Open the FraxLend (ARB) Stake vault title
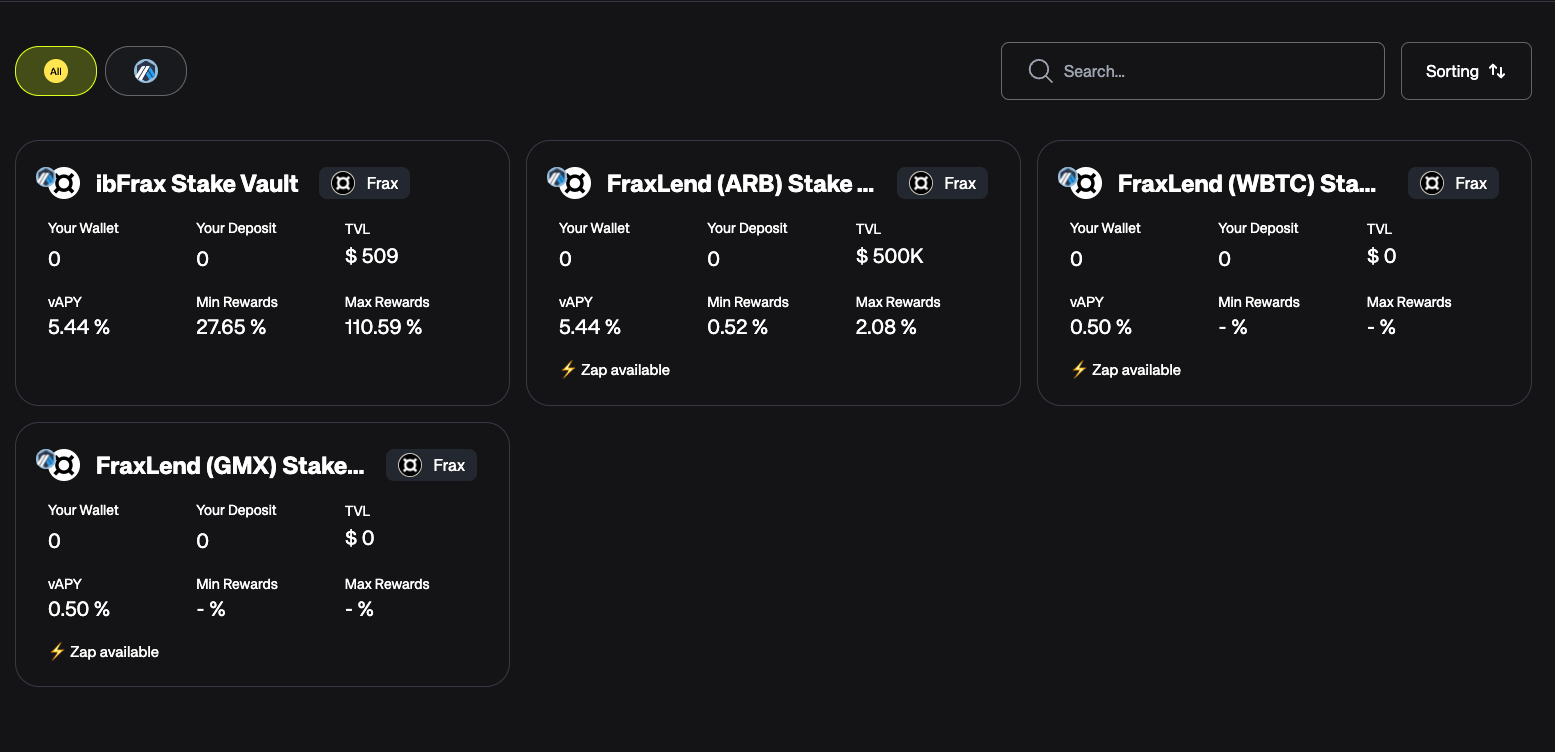 740,184
